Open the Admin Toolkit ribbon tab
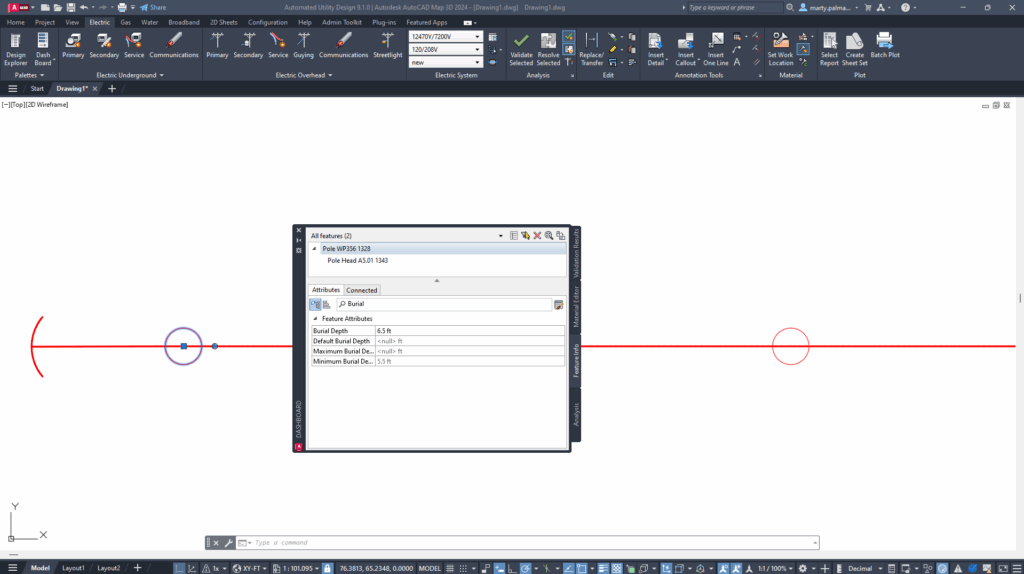Image resolution: width=1024 pixels, height=574 pixels. [x=341, y=21]
